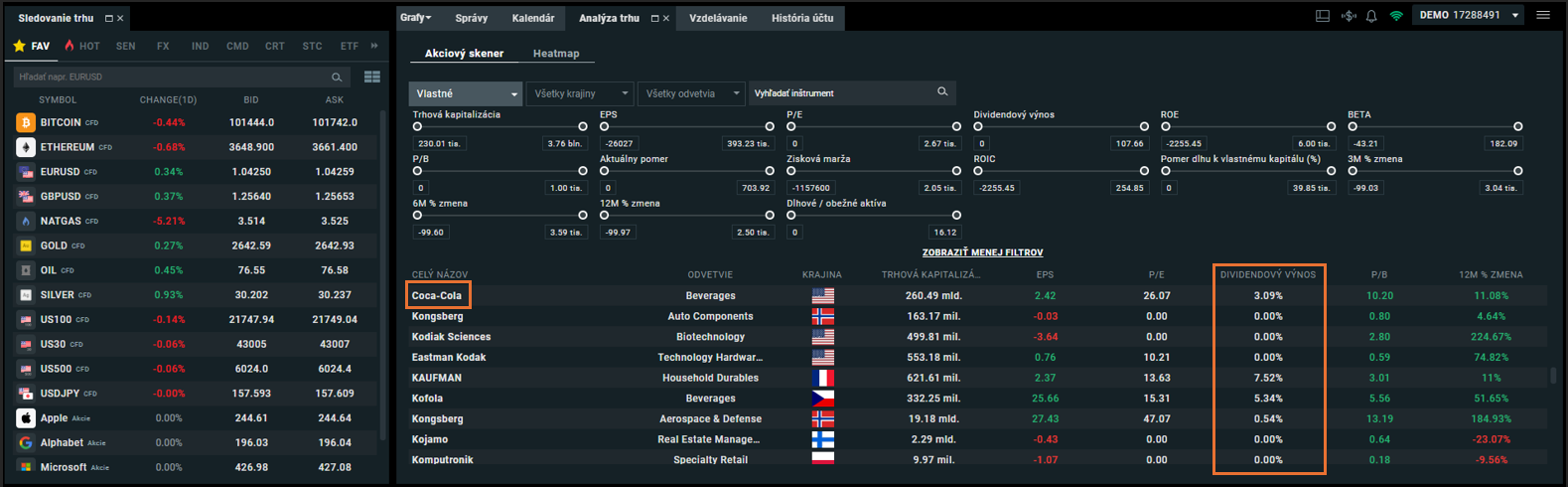This screenshot has width=1568, height=487.
Task: Open the workspace layout icon
Action: (1322, 16)
